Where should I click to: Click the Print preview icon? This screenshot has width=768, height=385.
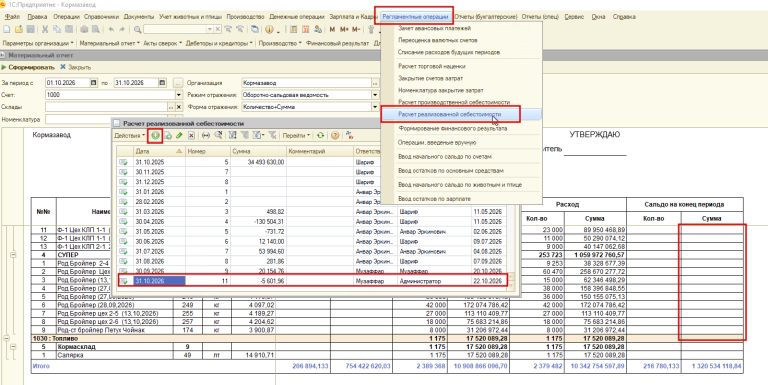[96, 29]
